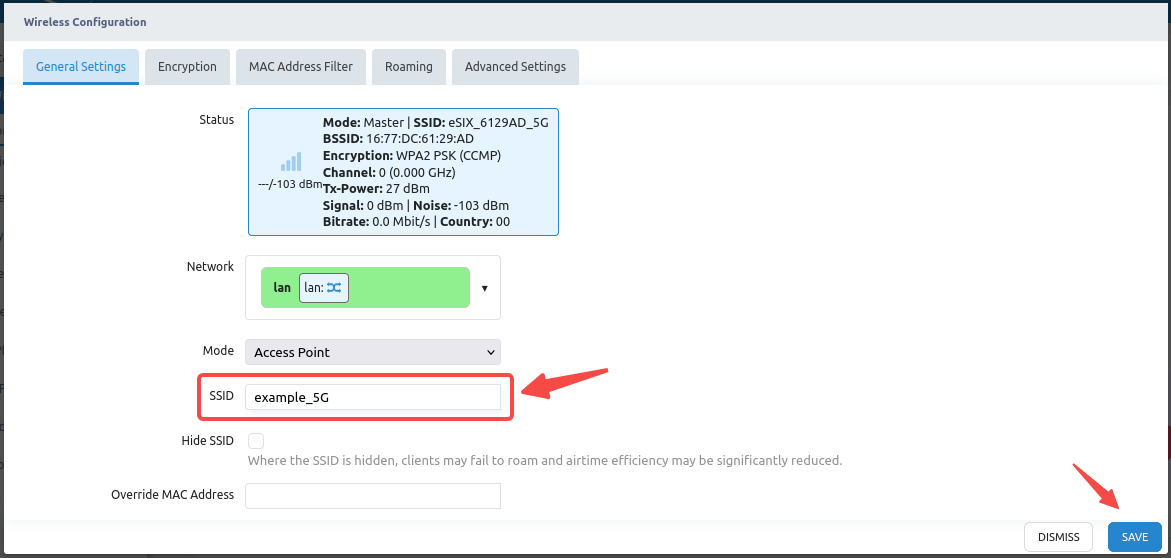Click the Hide SSID help description text
This screenshot has height=558, width=1171.
(545, 461)
